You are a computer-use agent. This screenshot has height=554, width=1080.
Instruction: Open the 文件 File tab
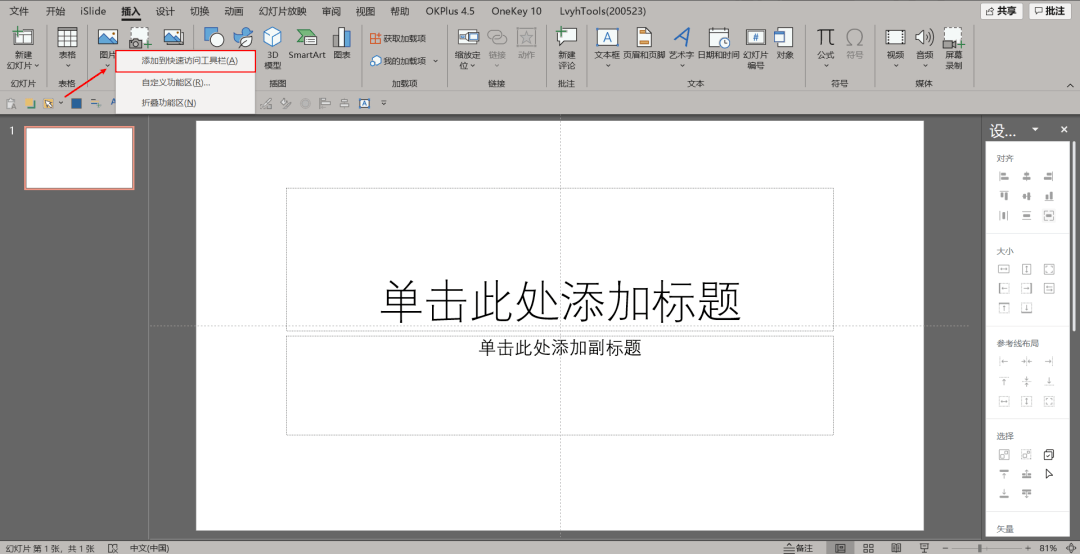click(x=19, y=11)
